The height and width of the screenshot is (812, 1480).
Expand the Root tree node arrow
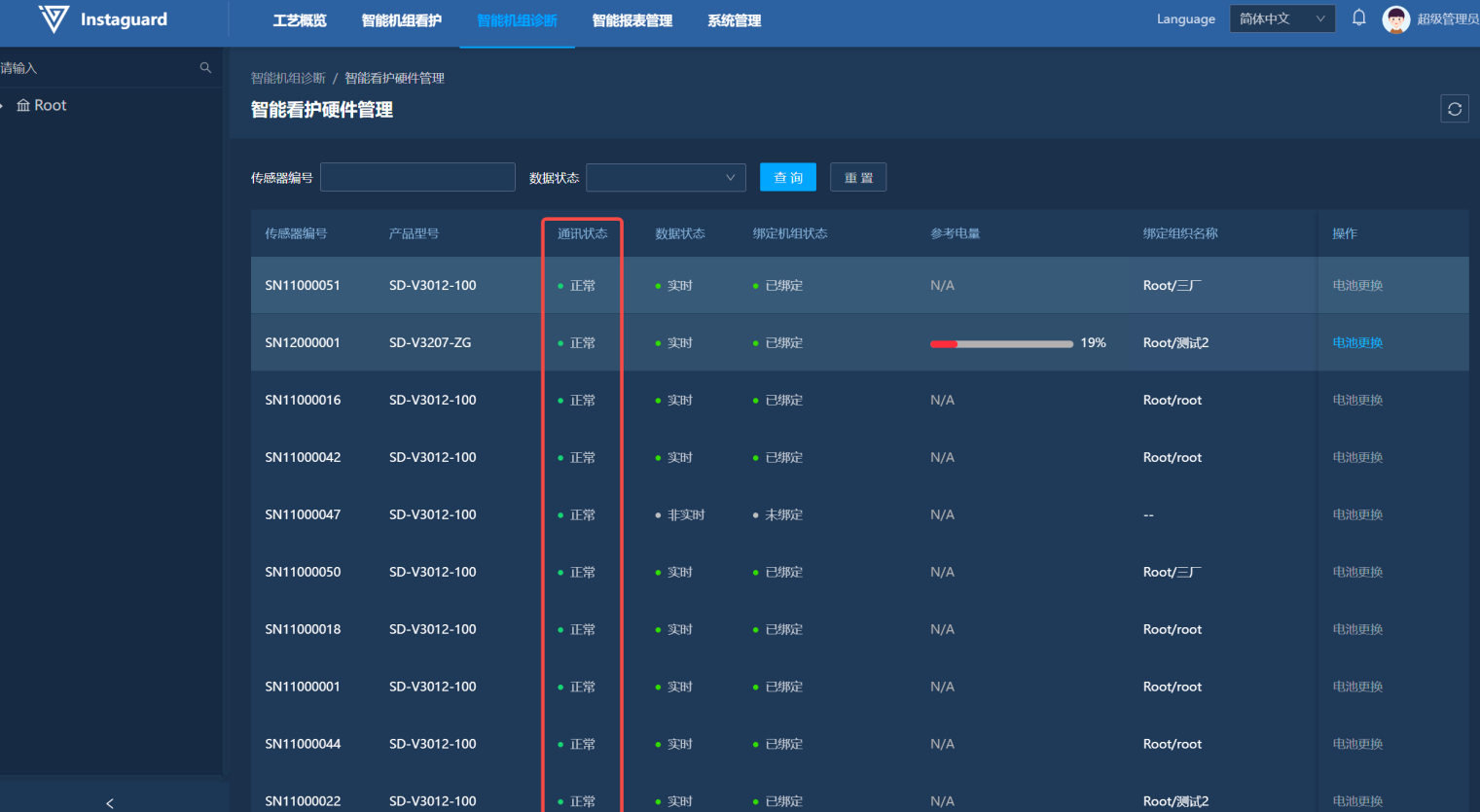click(3, 105)
